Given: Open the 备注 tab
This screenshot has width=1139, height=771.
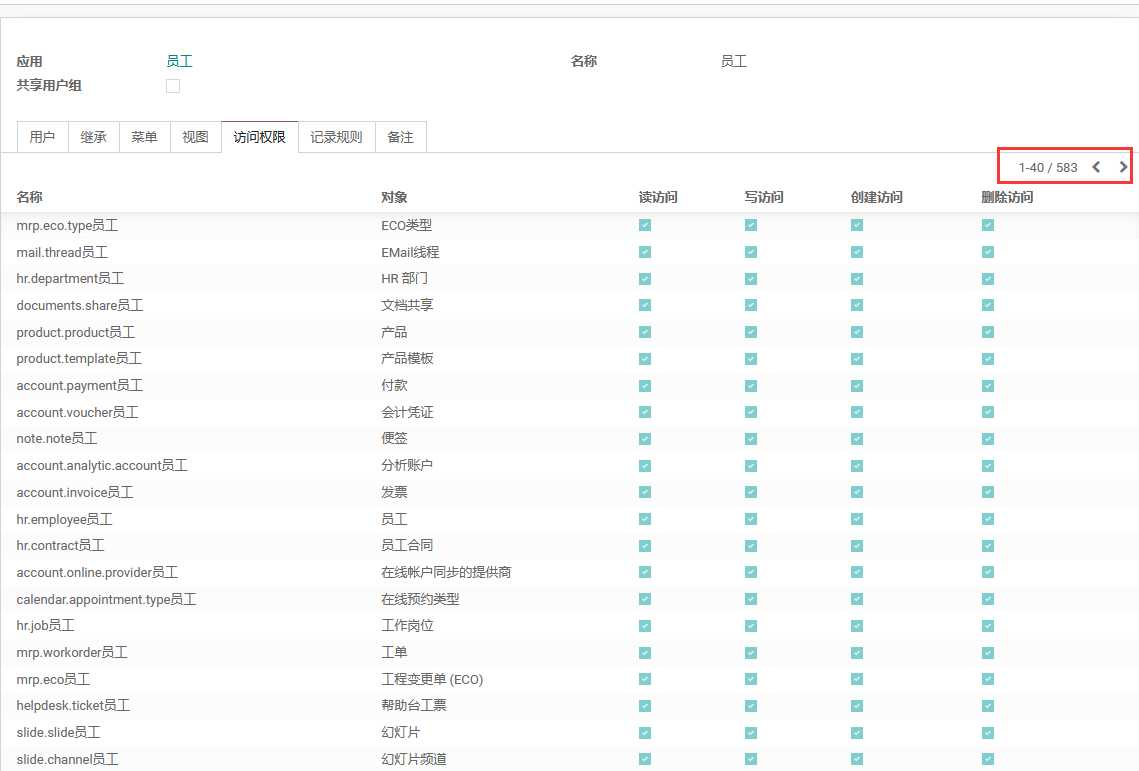Looking at the screenshot, I should [x=400, y=137].
